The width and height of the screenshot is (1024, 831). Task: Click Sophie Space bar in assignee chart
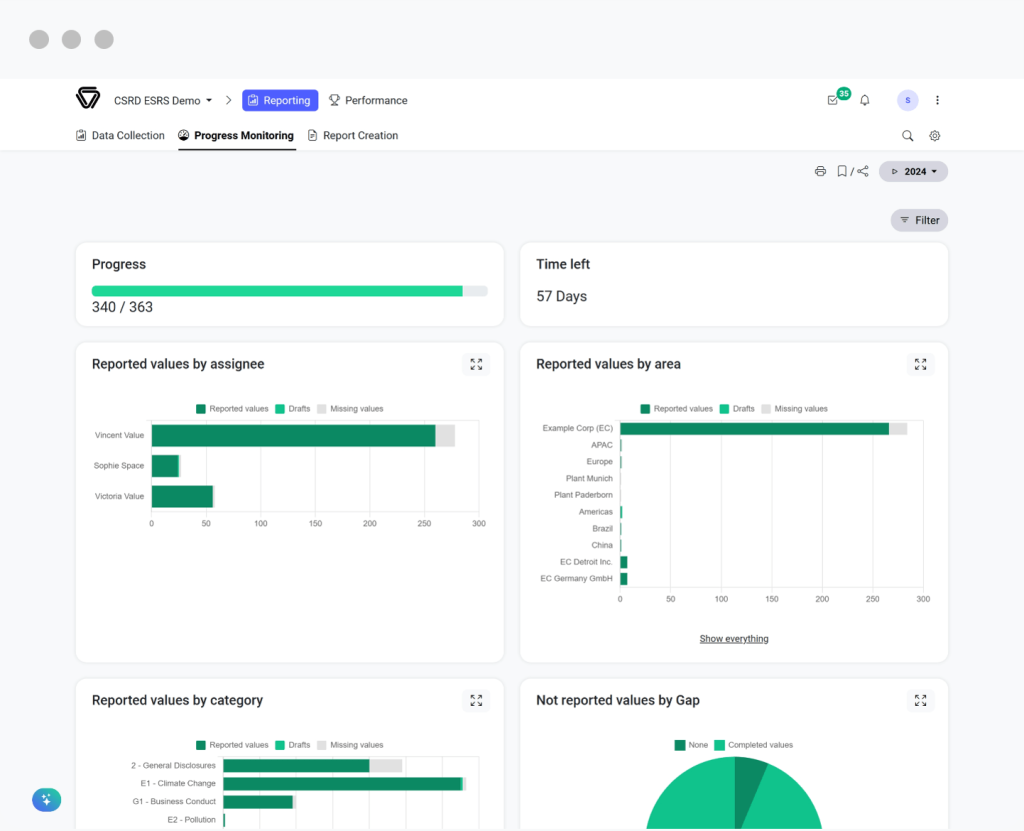(165, 466)
